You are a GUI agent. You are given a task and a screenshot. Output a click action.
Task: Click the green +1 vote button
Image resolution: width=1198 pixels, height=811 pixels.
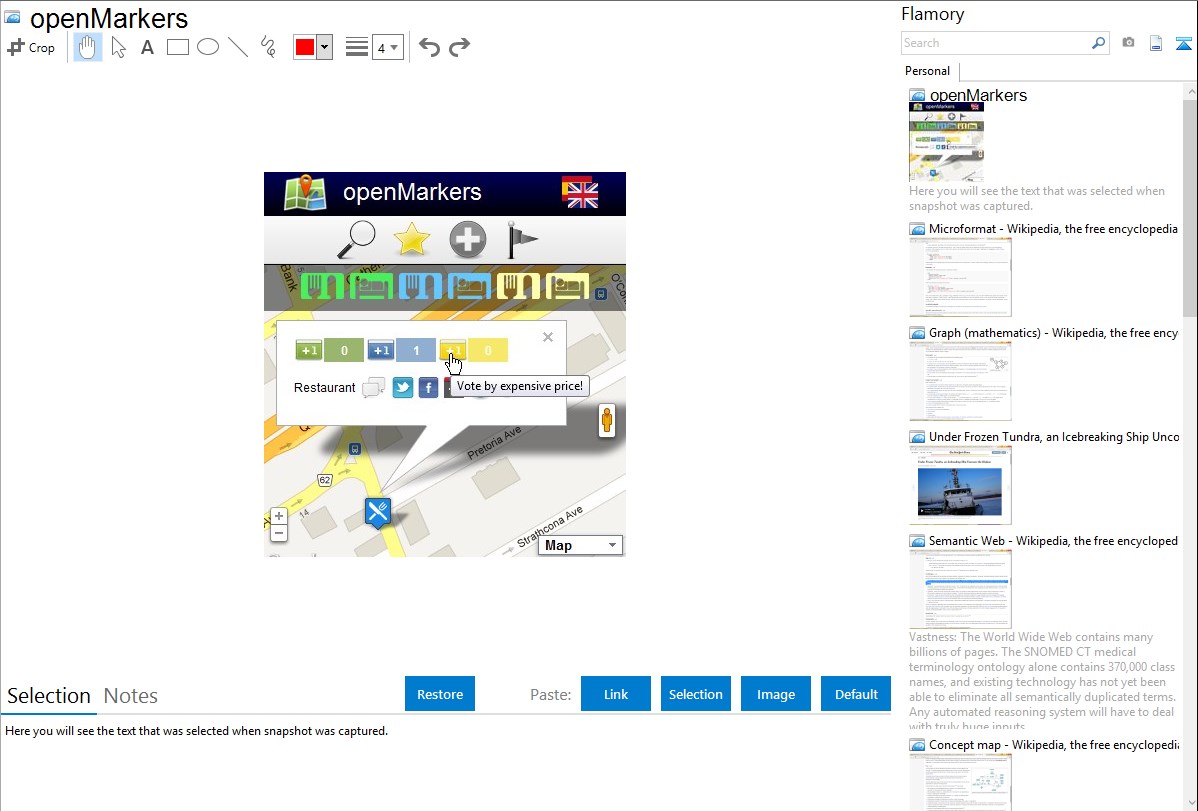(309, 350)
